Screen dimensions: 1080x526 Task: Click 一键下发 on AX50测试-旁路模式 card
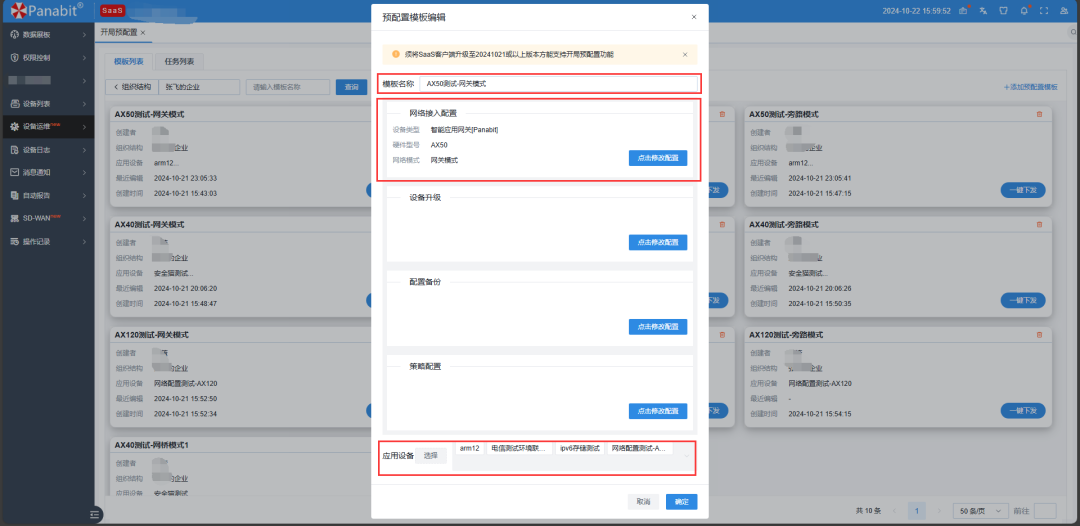point(1023,190)
